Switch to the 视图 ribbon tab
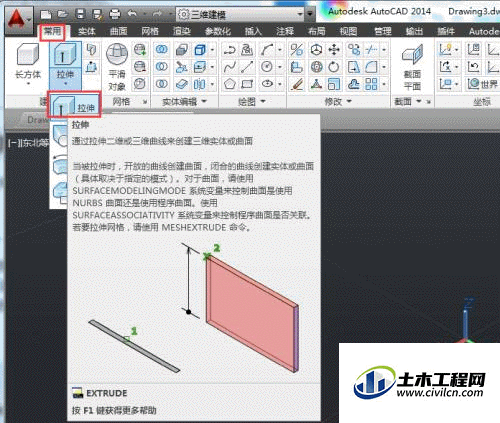500x423 pixels. 348,32
